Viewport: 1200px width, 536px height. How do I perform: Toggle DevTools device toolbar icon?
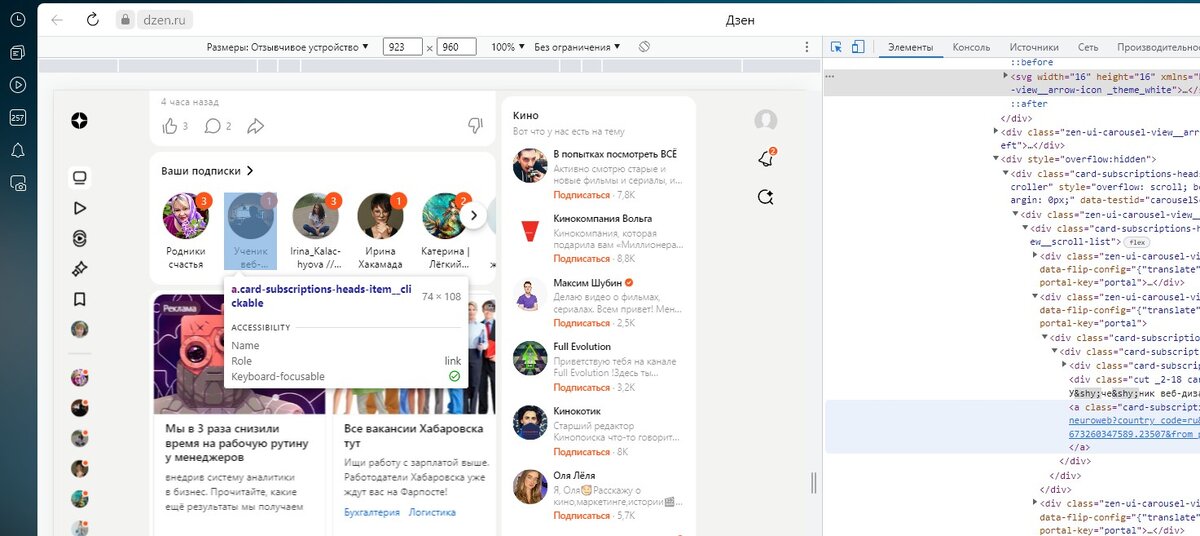point(858,47)
